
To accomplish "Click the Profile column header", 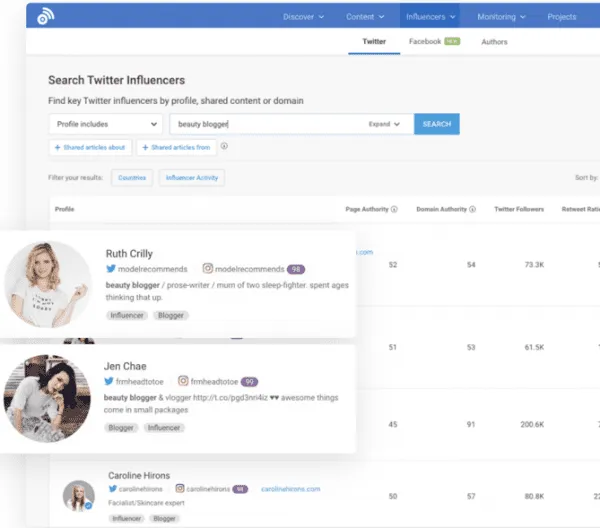I will coord(64,209).
